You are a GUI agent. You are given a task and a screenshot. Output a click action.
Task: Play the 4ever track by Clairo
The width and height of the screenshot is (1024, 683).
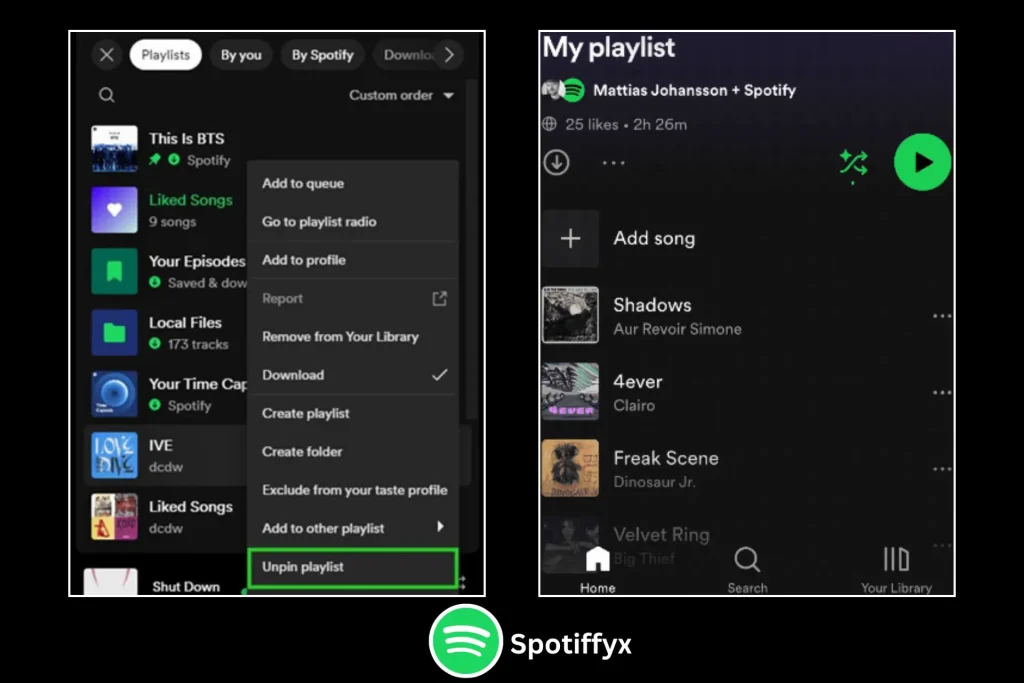pos(637,381)
